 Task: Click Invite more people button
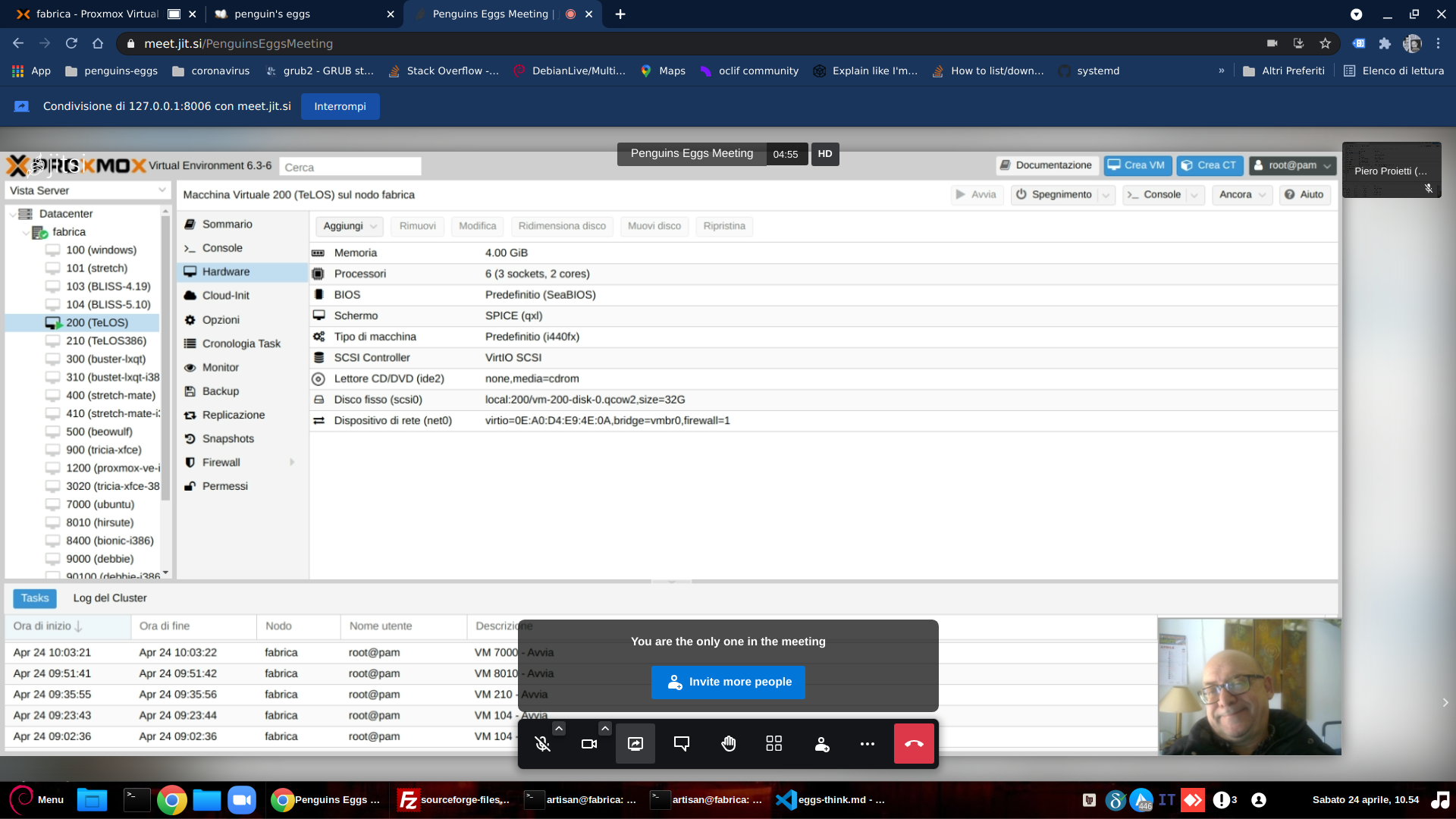coord(728,682)
